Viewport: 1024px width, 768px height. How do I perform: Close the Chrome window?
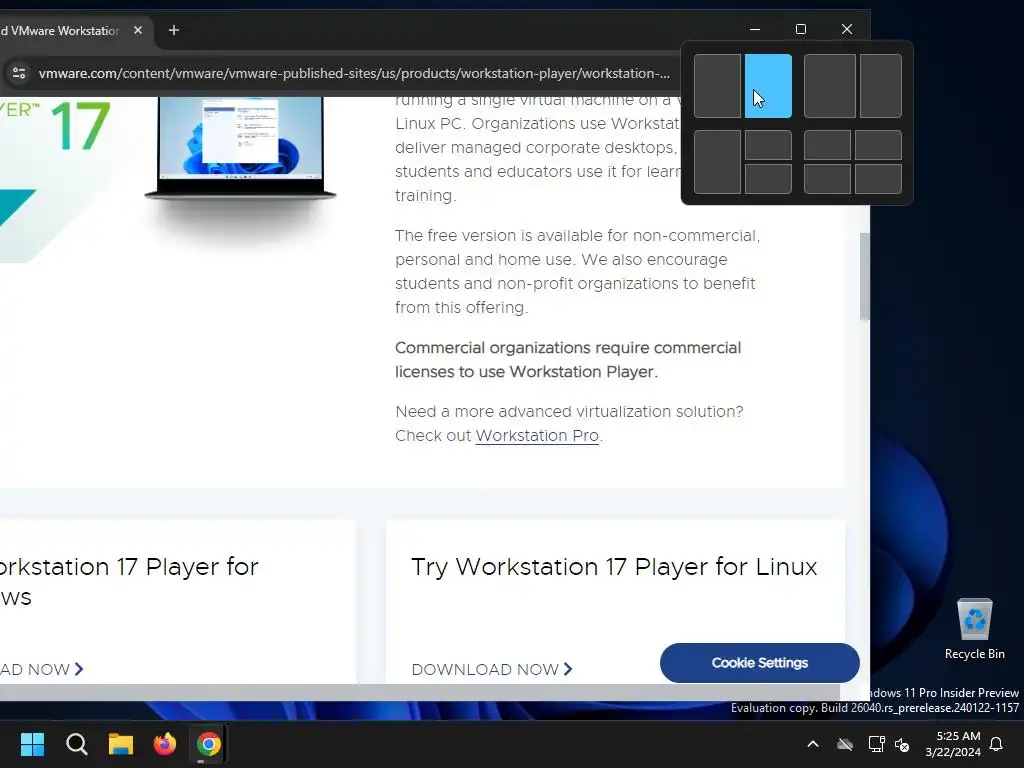point(847,29)
